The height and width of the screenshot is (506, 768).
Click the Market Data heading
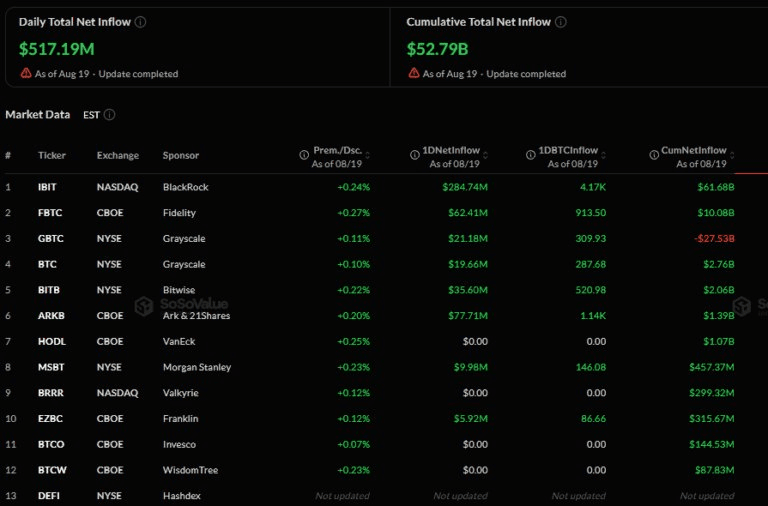coord(38,115)
